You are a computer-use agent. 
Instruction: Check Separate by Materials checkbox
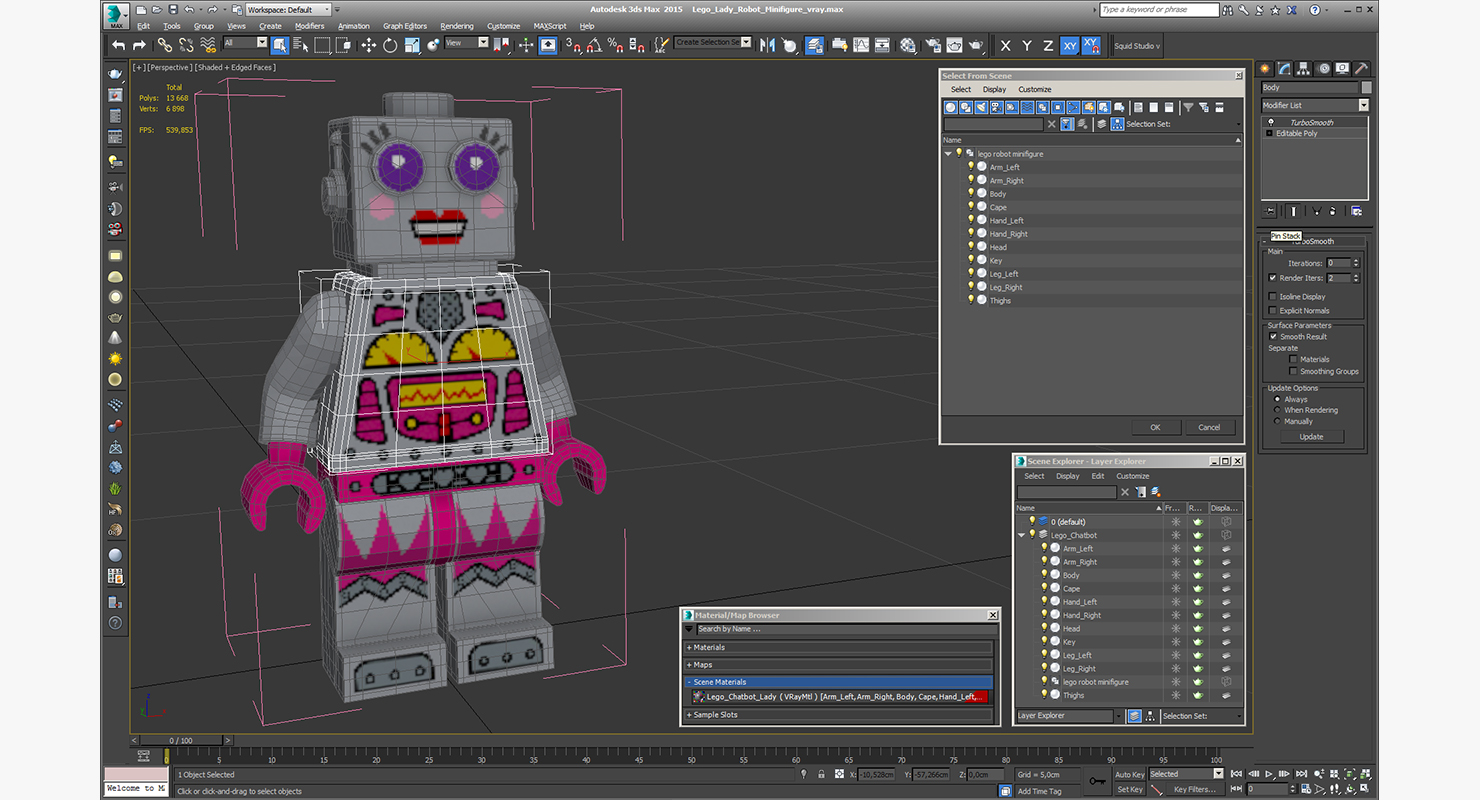[x=1293, y=359]
